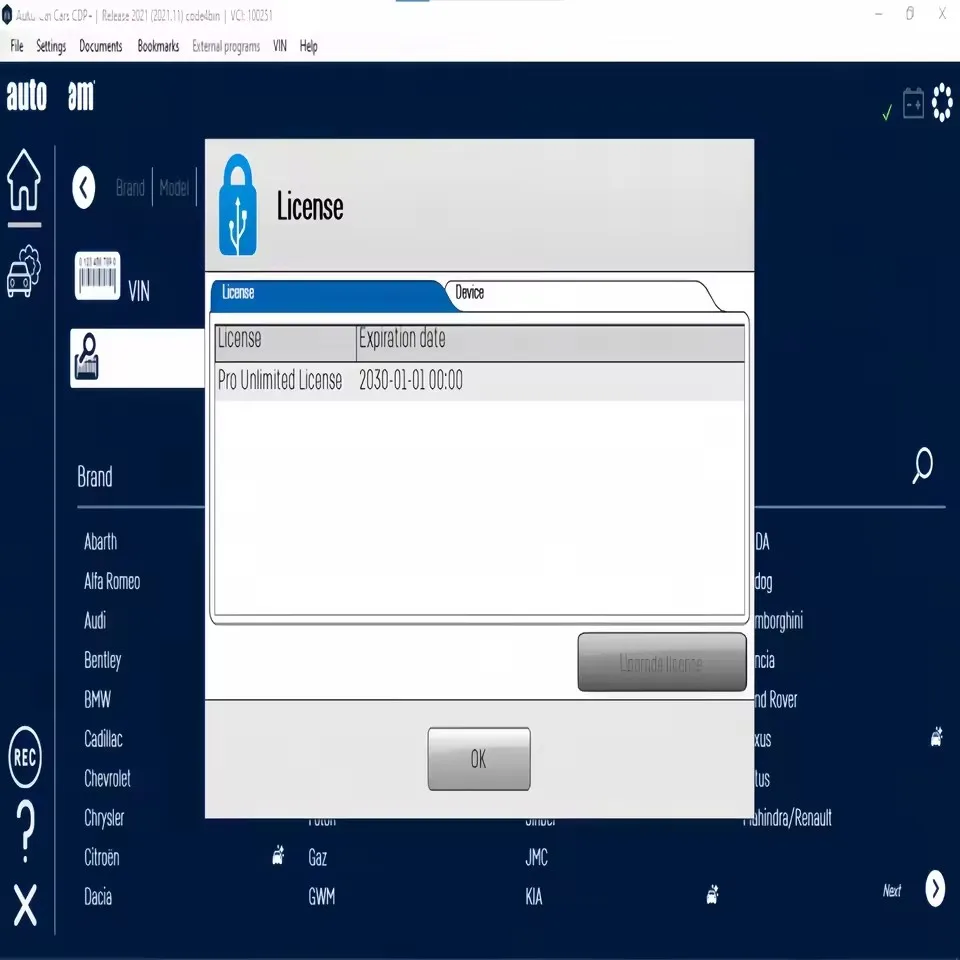Open the Help menu

309,47
